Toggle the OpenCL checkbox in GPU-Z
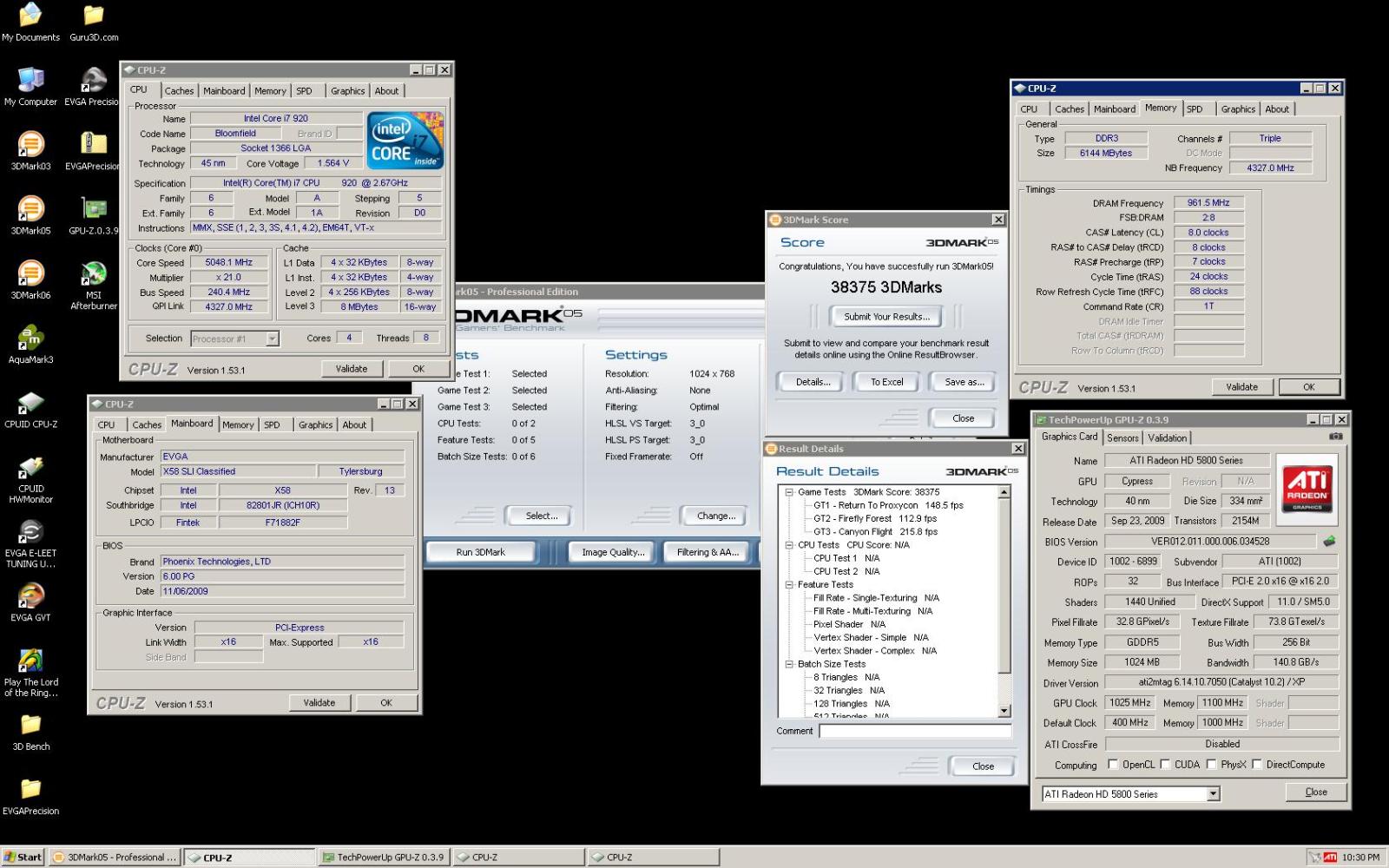The image size is (1389, 868). click(1113, 765)
